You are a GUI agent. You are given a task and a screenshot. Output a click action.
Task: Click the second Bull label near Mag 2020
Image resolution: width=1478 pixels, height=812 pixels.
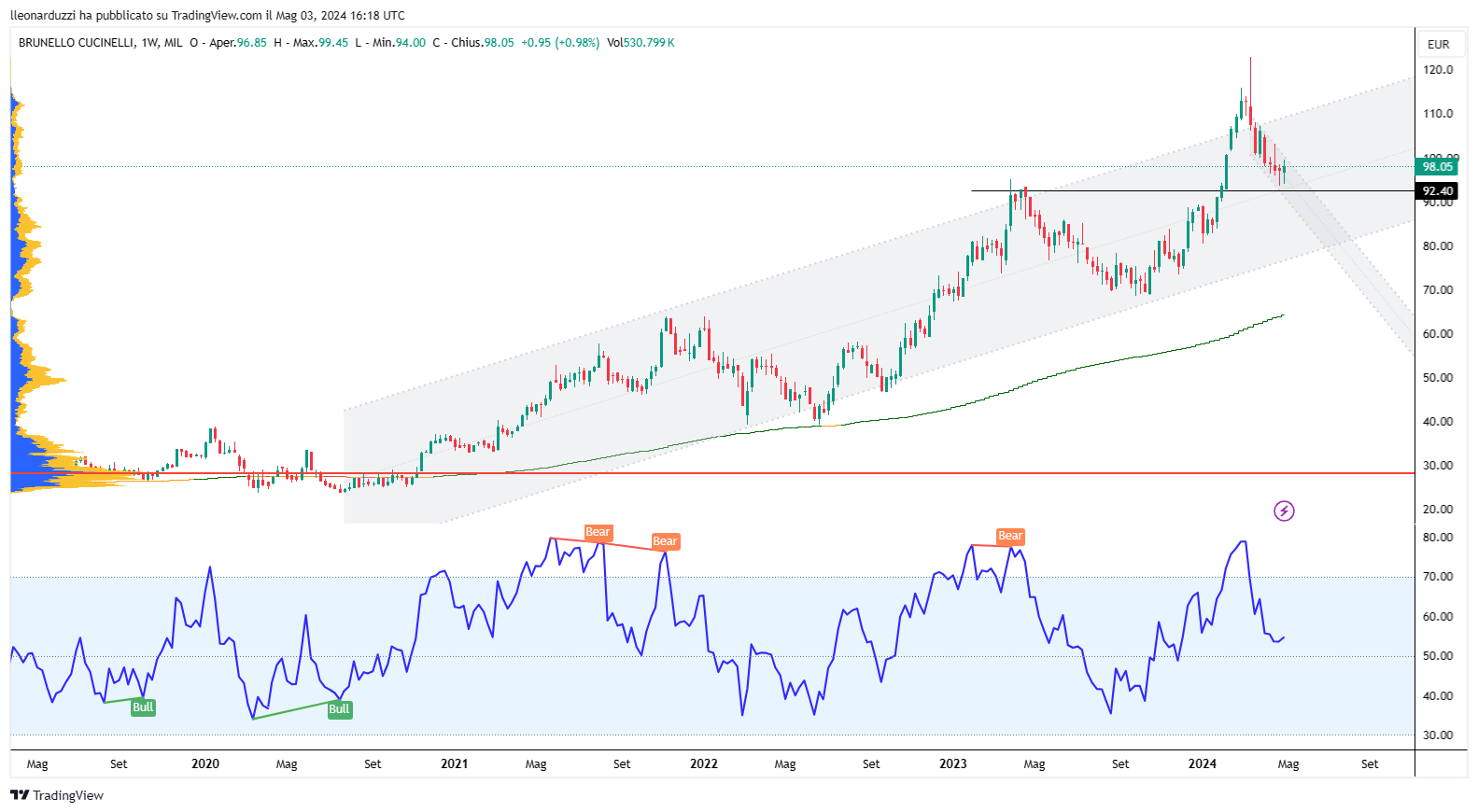click(339, 709)
